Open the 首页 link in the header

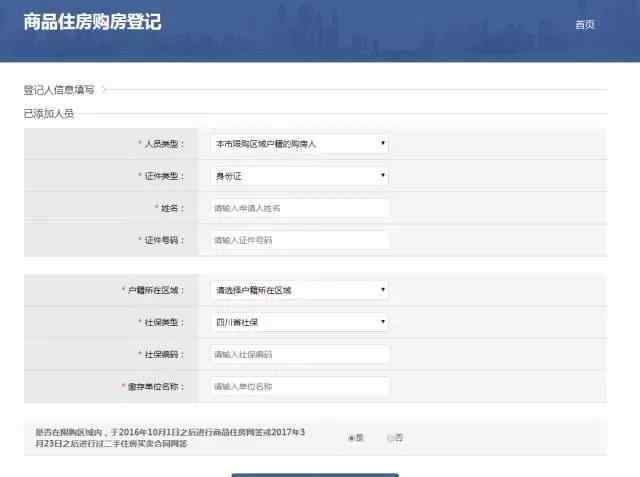[x=584, y=25]
